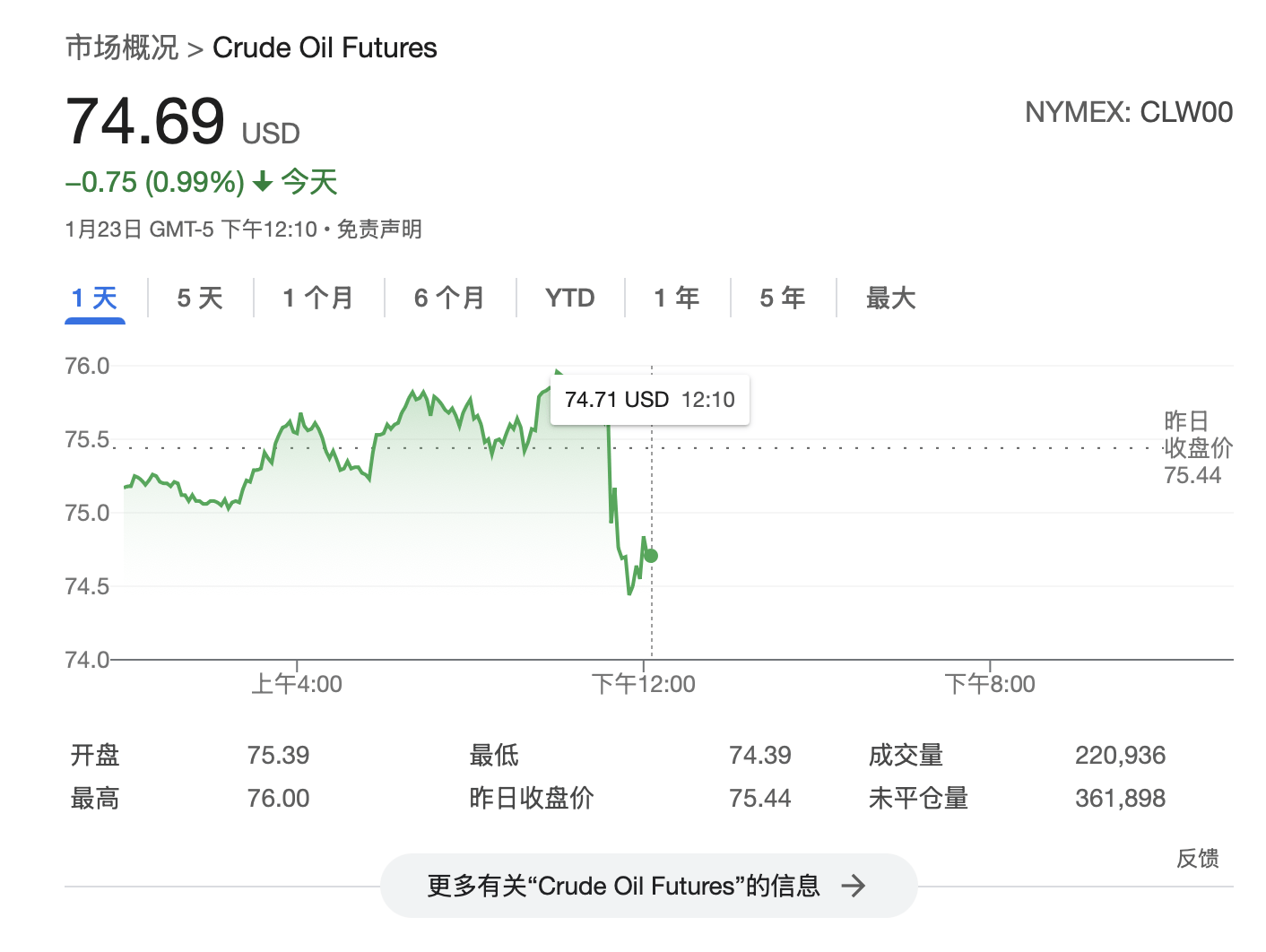Reselect the 1天 time range
This screenshot has width=1266, height=952.
[94, 298]
